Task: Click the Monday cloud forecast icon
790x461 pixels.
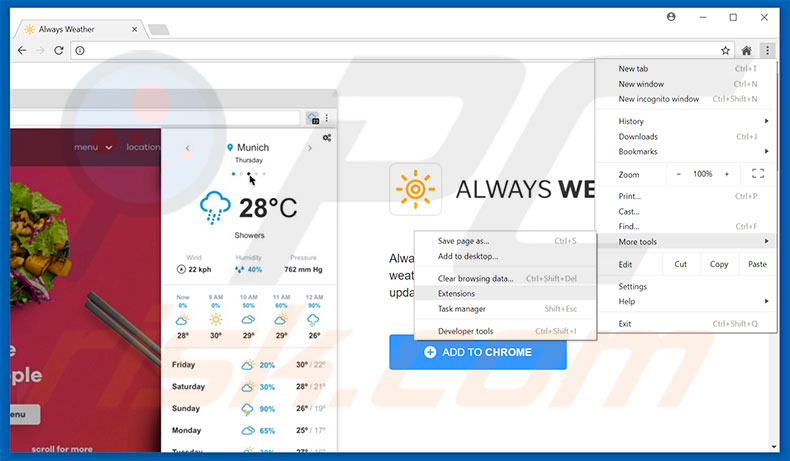Action: coord(247,430)
